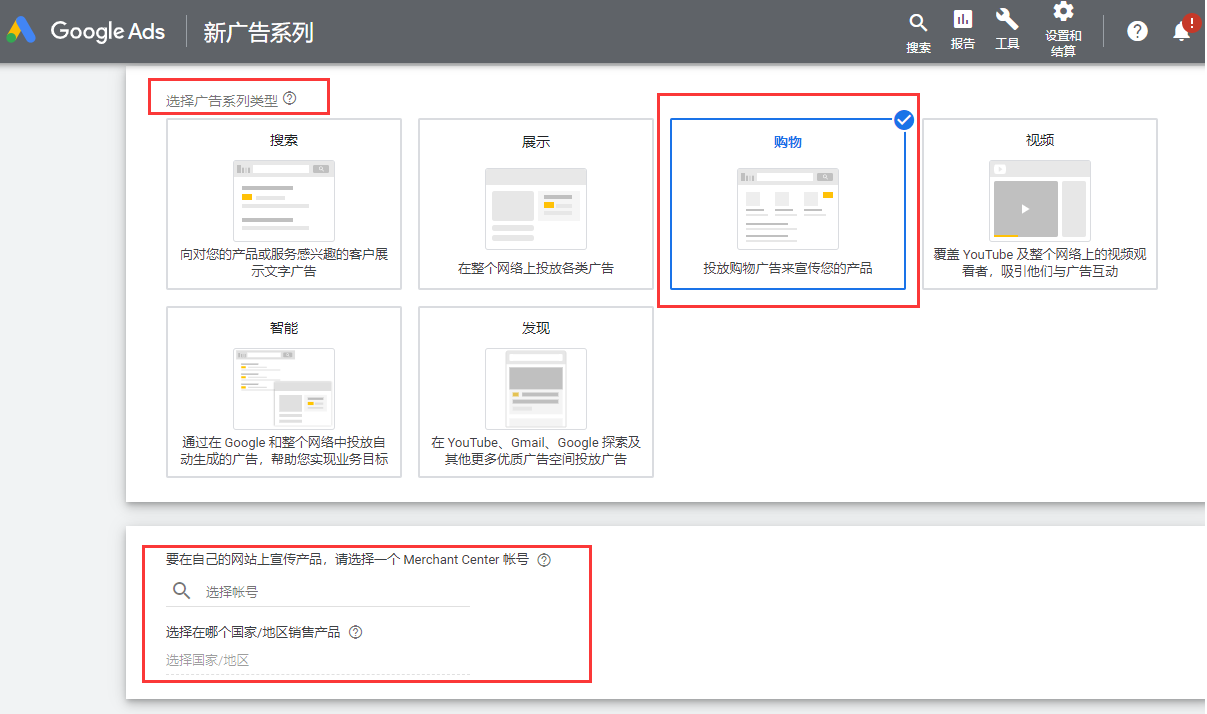Choose the 视频 (Video) campaign type card
Screen dimensions: 1207x714
tap(1039, 204)
